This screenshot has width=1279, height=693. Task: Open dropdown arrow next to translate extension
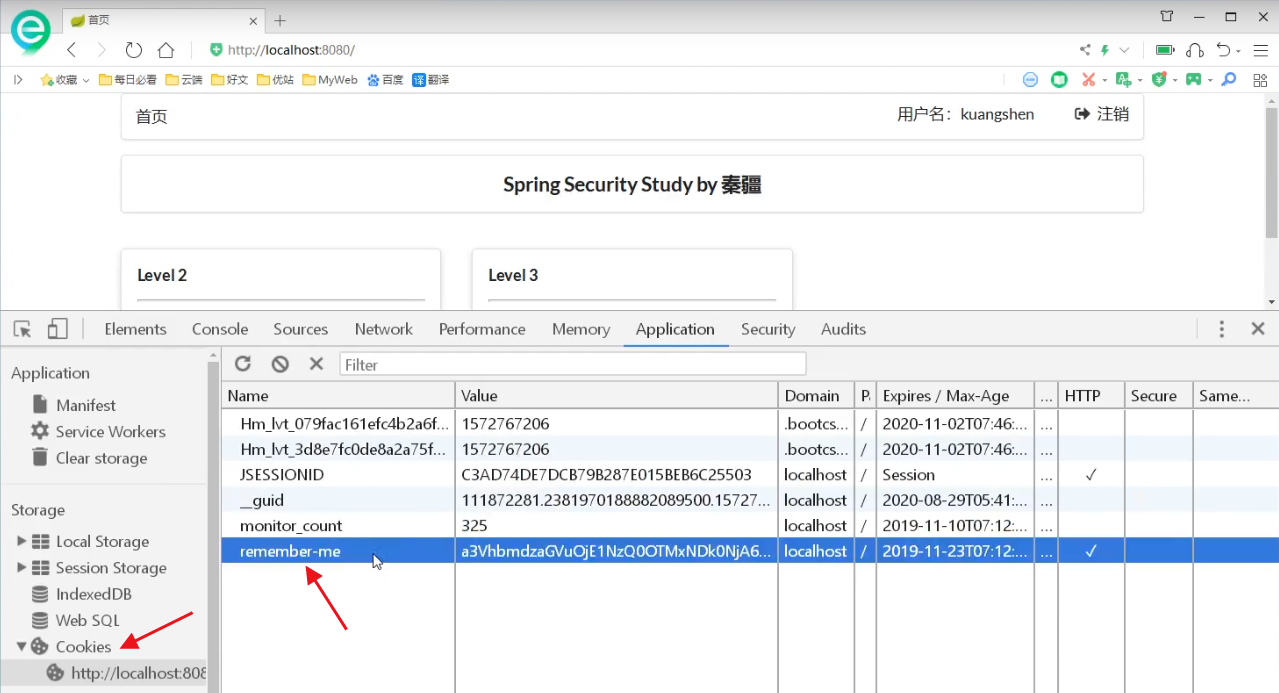click(x=1139, y=80)
